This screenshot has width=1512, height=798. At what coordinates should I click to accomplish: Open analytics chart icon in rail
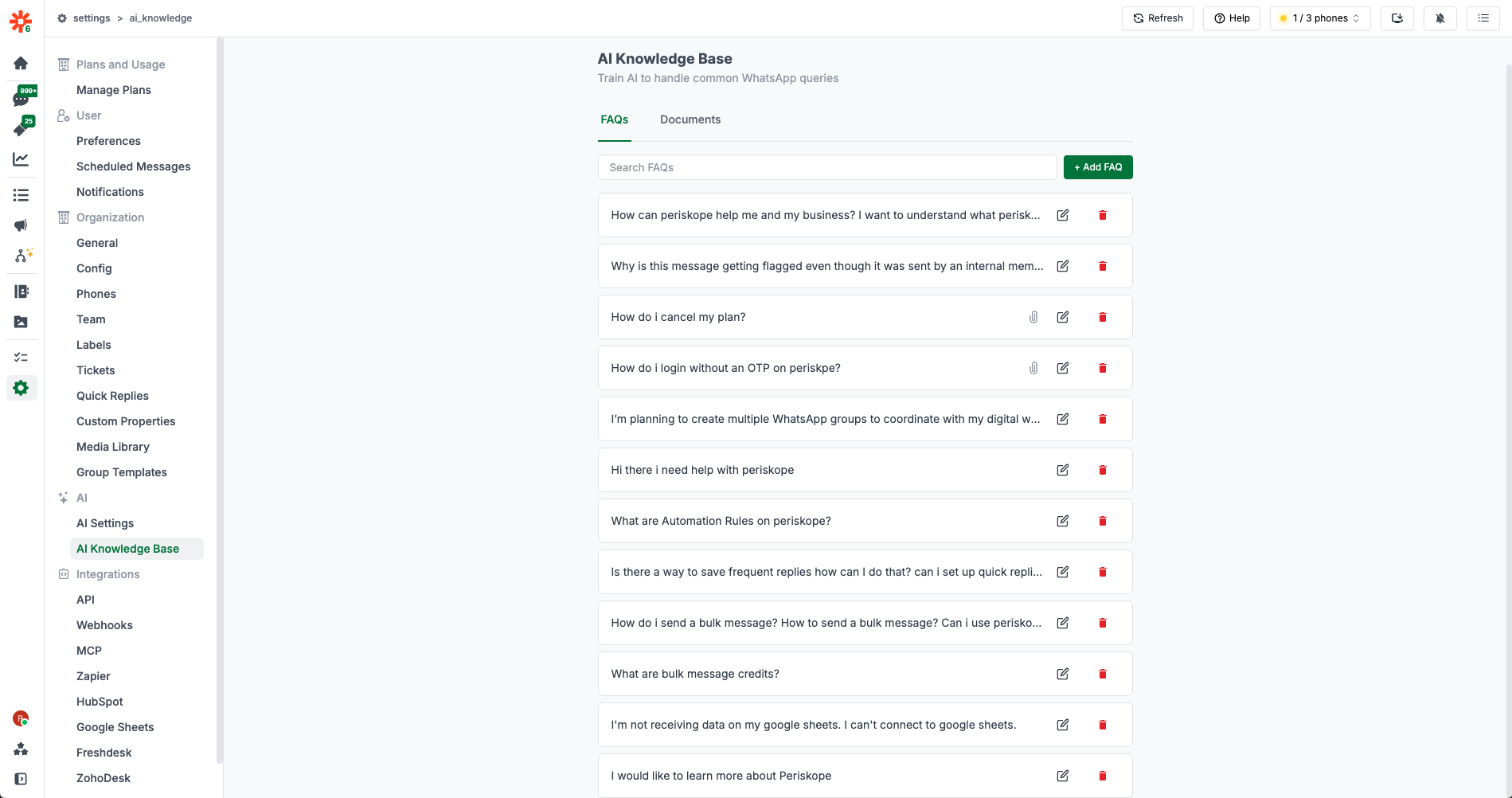coord(21,159)
